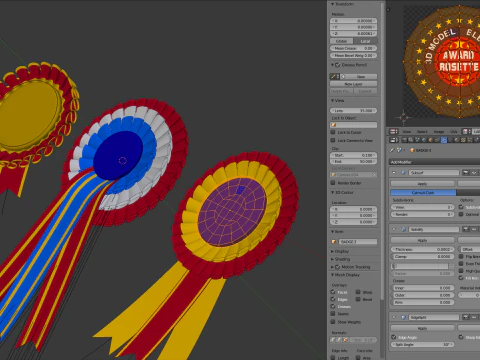Enable the Render Border checkbox
The image size is (480, 360).
(333, 183)
